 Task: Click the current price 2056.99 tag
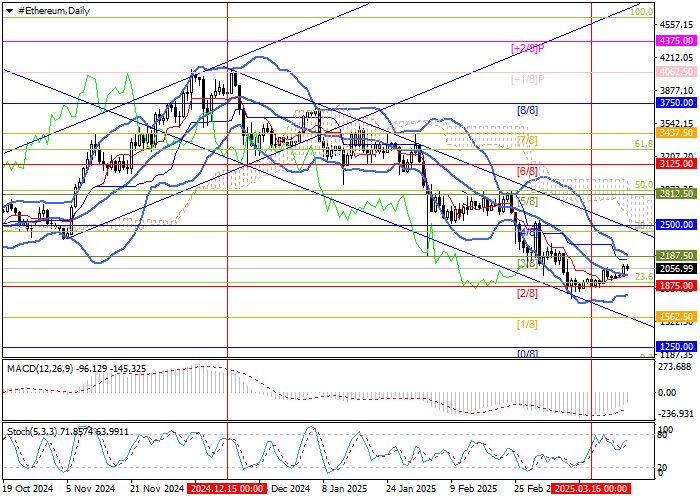(x=677, y=268)
